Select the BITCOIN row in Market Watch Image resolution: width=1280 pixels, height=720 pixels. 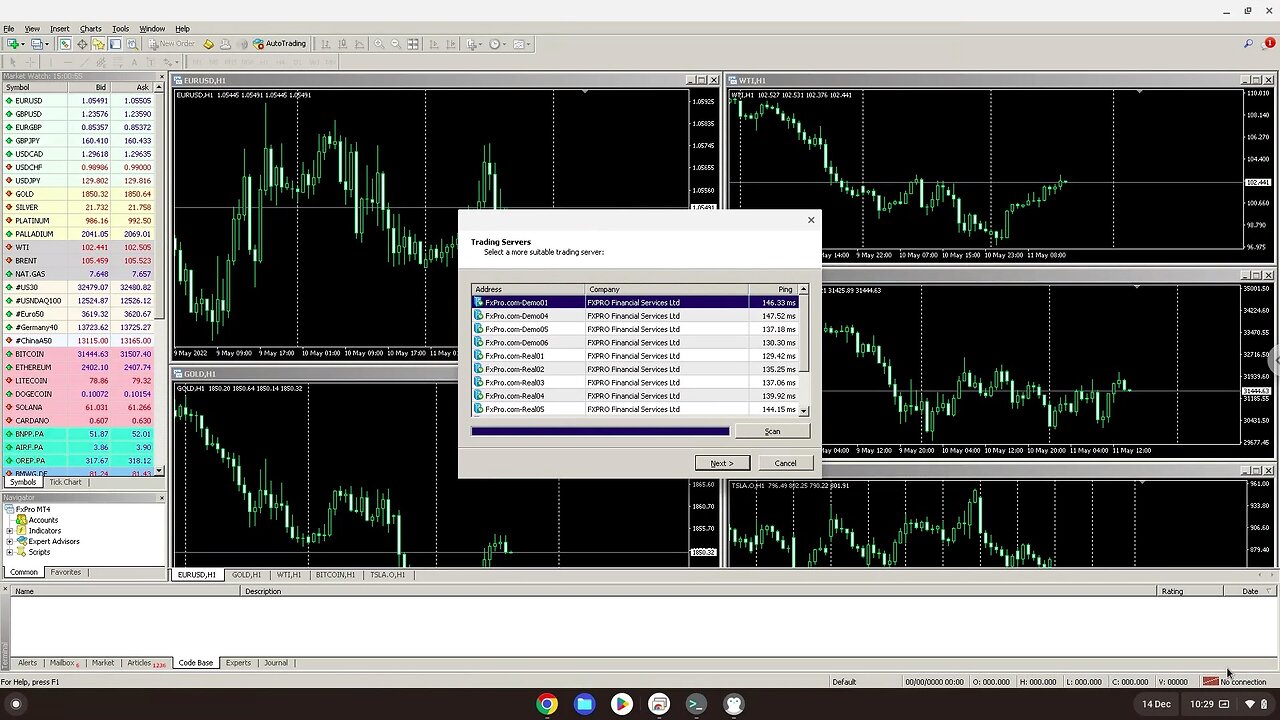click(78, 354)
